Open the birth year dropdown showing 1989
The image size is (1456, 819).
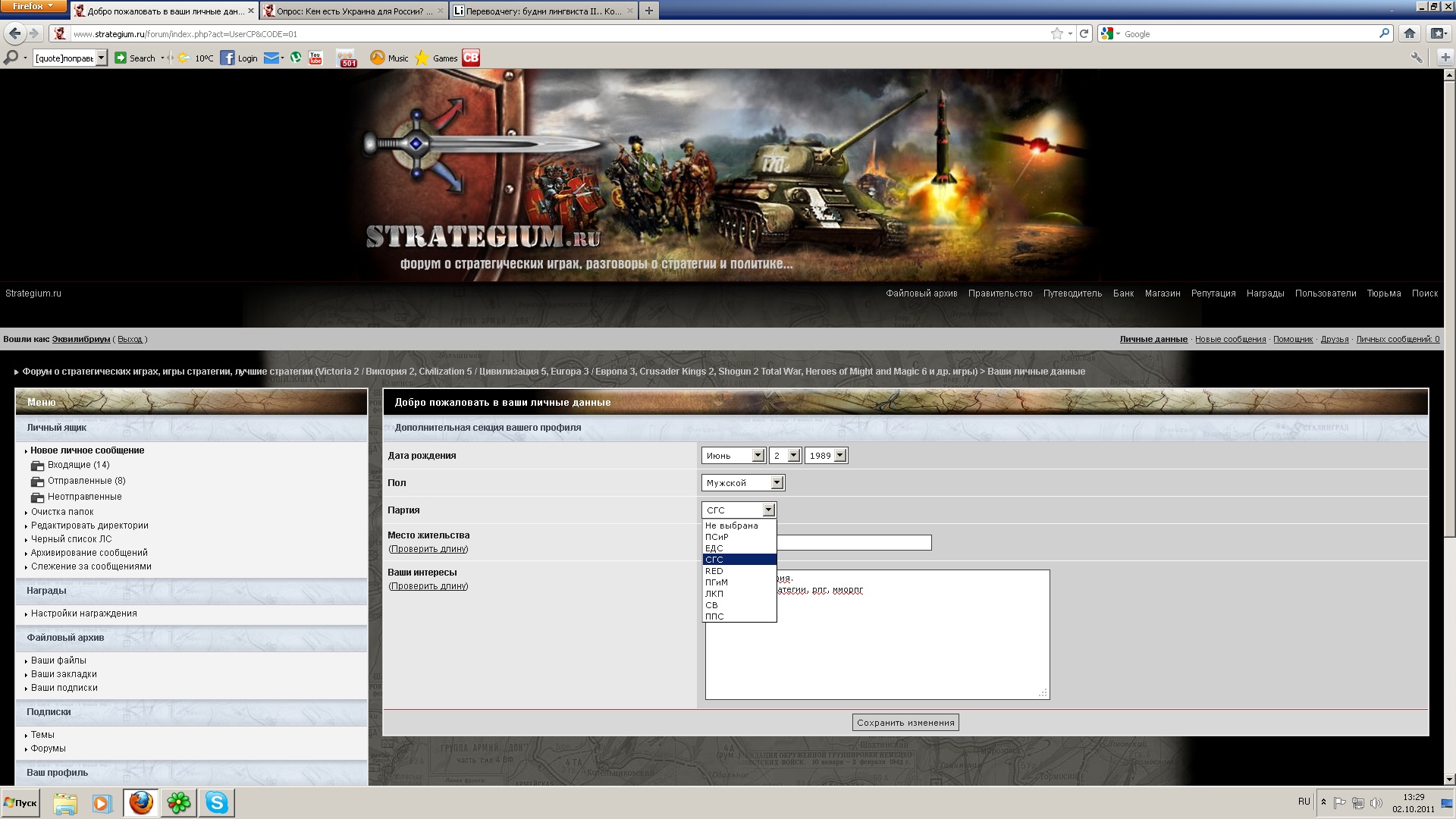[826, 455]
